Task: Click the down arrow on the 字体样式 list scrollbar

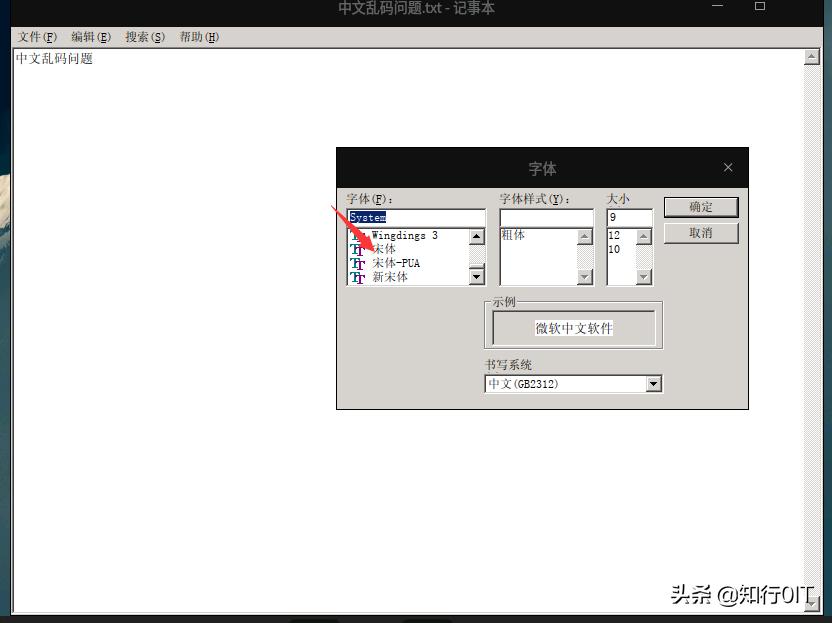Action: [584, 277]
